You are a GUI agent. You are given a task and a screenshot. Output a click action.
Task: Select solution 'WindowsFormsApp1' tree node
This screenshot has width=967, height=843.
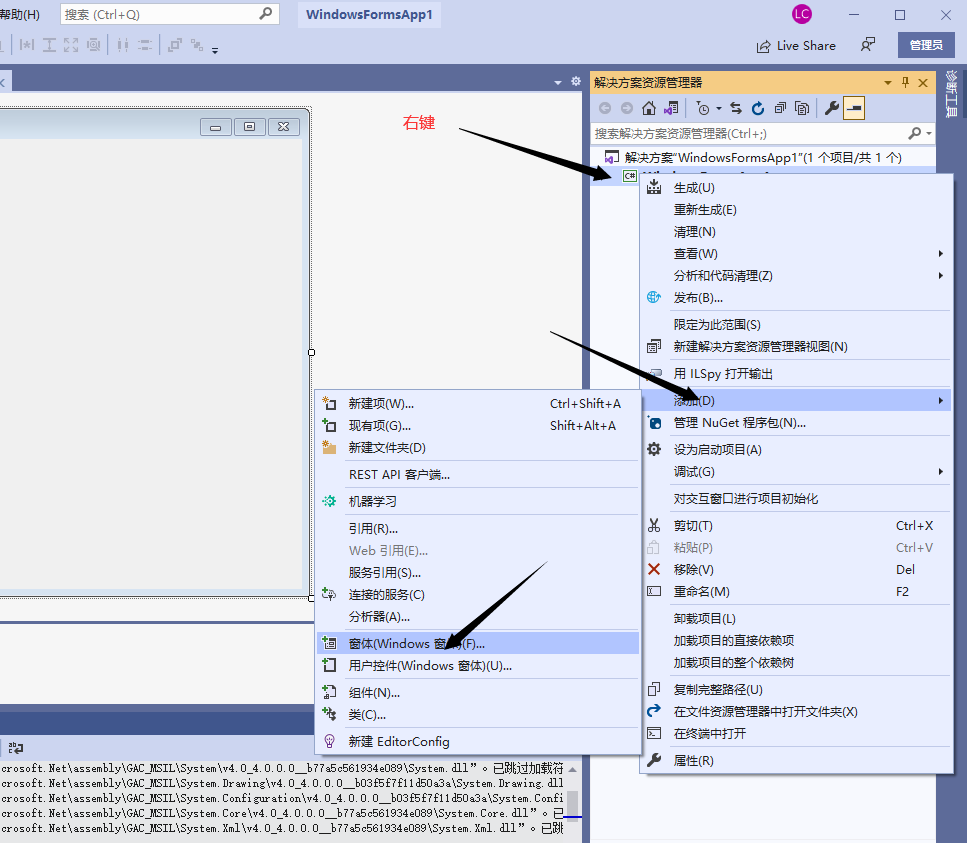point(763,158)
